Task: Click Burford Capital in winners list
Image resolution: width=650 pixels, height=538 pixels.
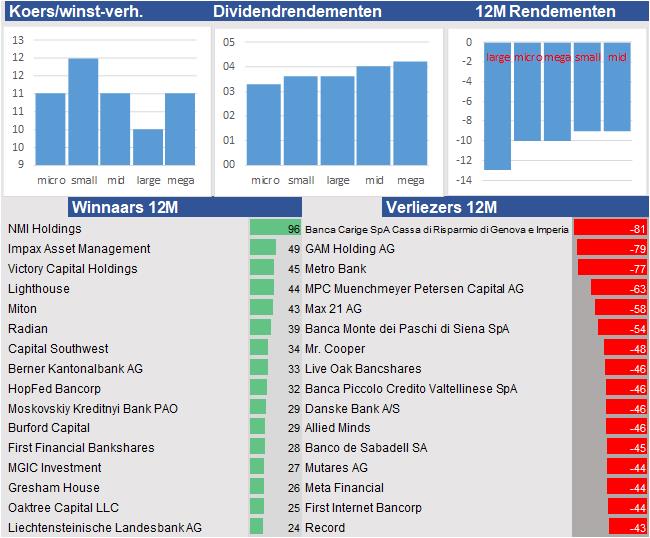Action: click(x=49, y=428)
